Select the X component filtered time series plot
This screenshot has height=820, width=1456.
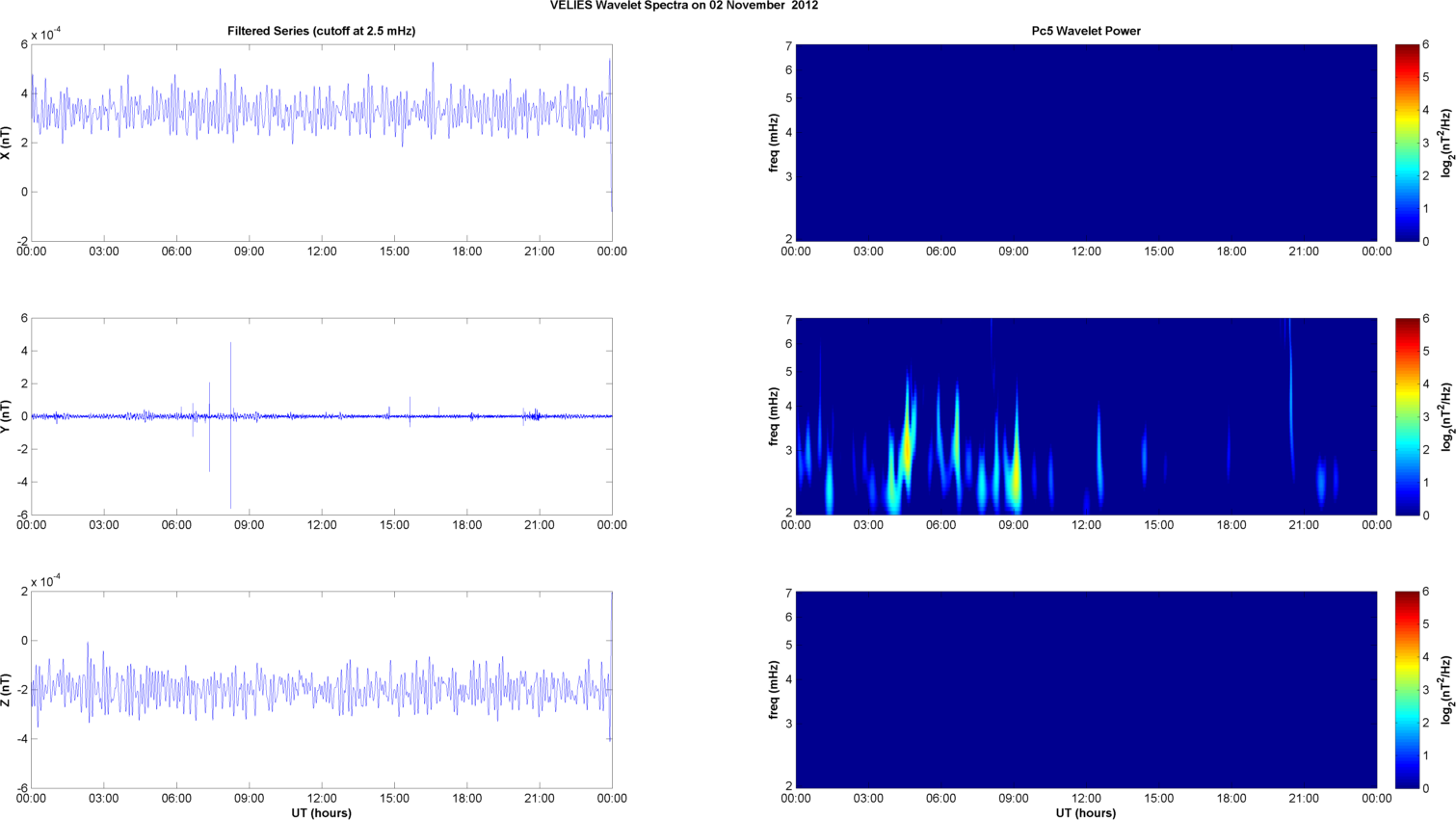321,143
